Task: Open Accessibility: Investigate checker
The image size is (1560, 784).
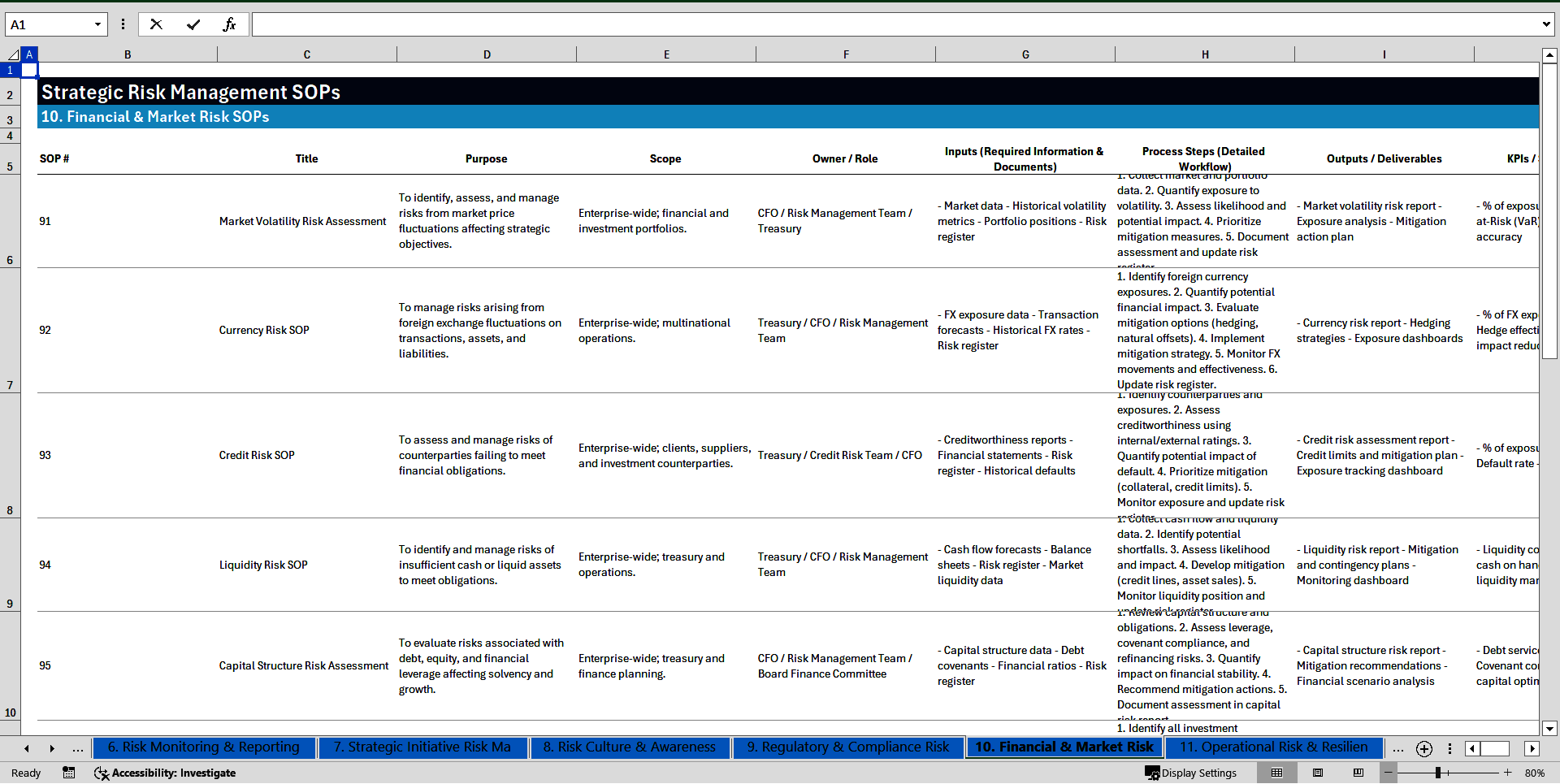Action: [165, 773]
